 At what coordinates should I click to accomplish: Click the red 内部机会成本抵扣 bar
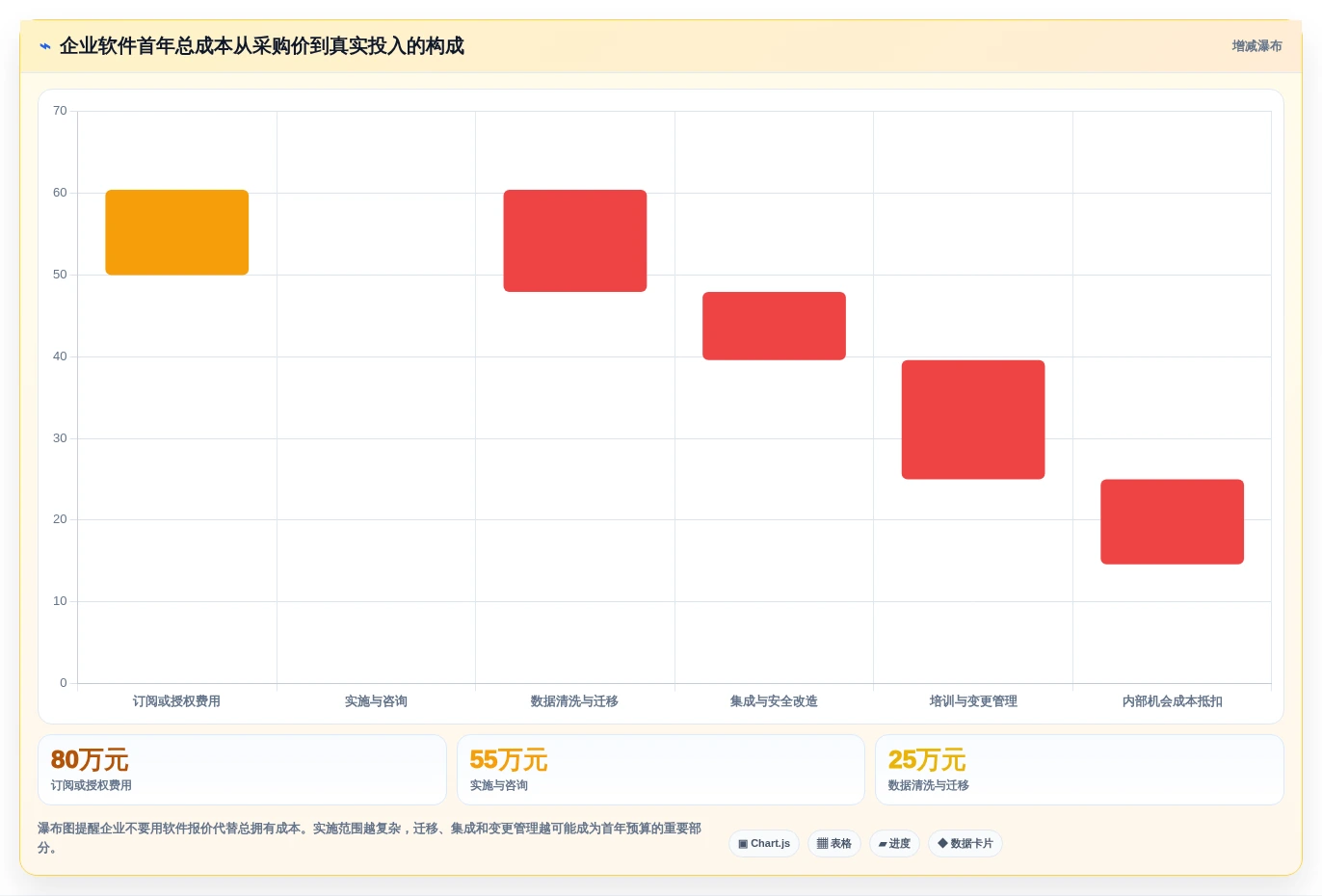pyautogui.click(x=1172, y=521)
